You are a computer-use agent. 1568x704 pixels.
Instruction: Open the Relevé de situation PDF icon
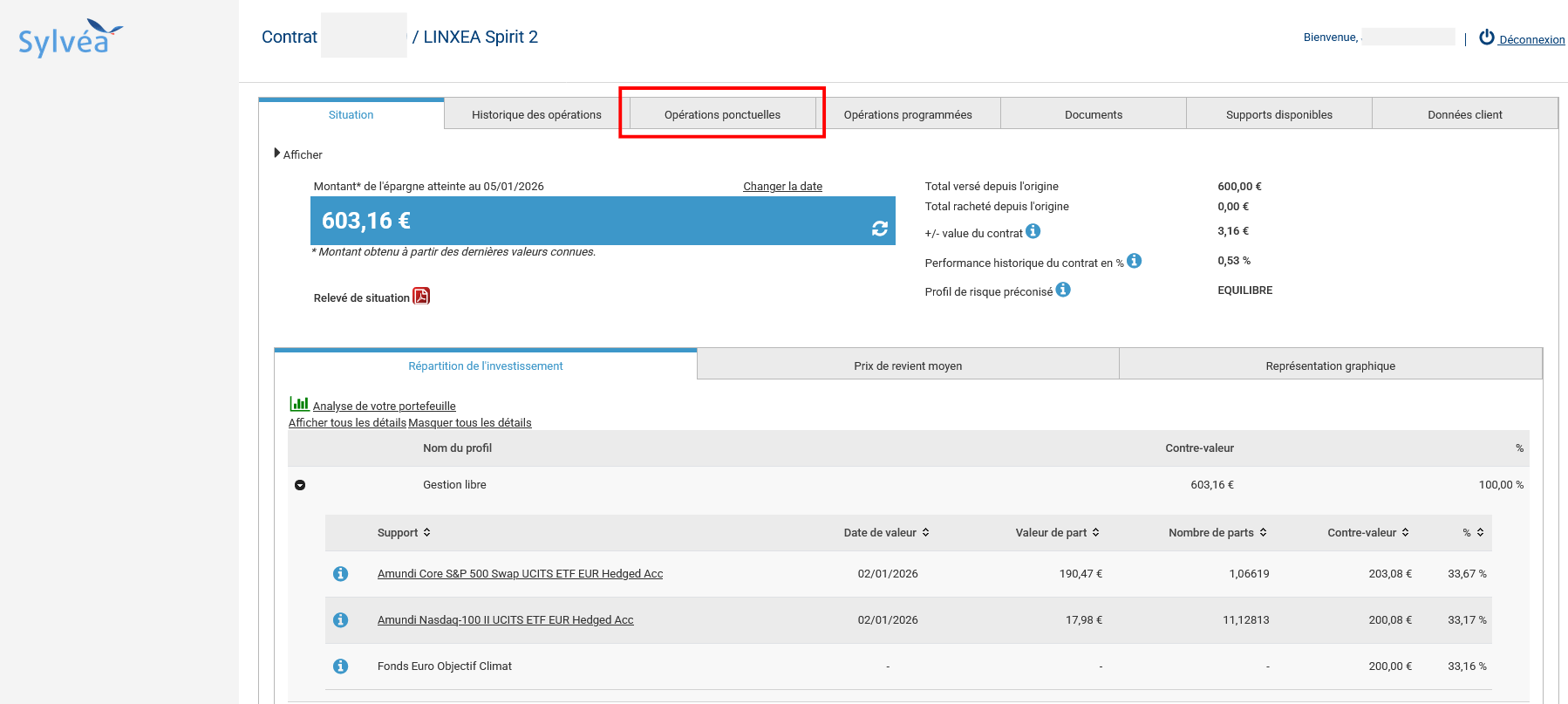click(x=421, y=297)
